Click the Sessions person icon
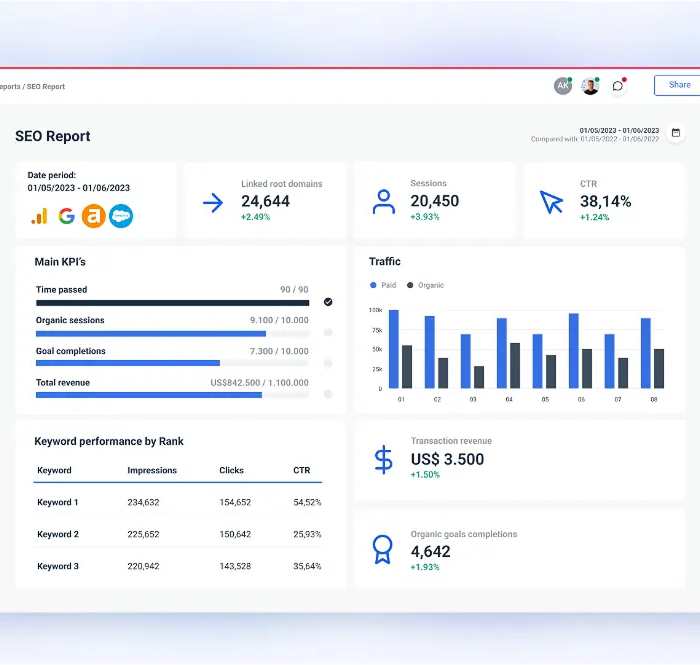700x665 pixels. [383, 202]
